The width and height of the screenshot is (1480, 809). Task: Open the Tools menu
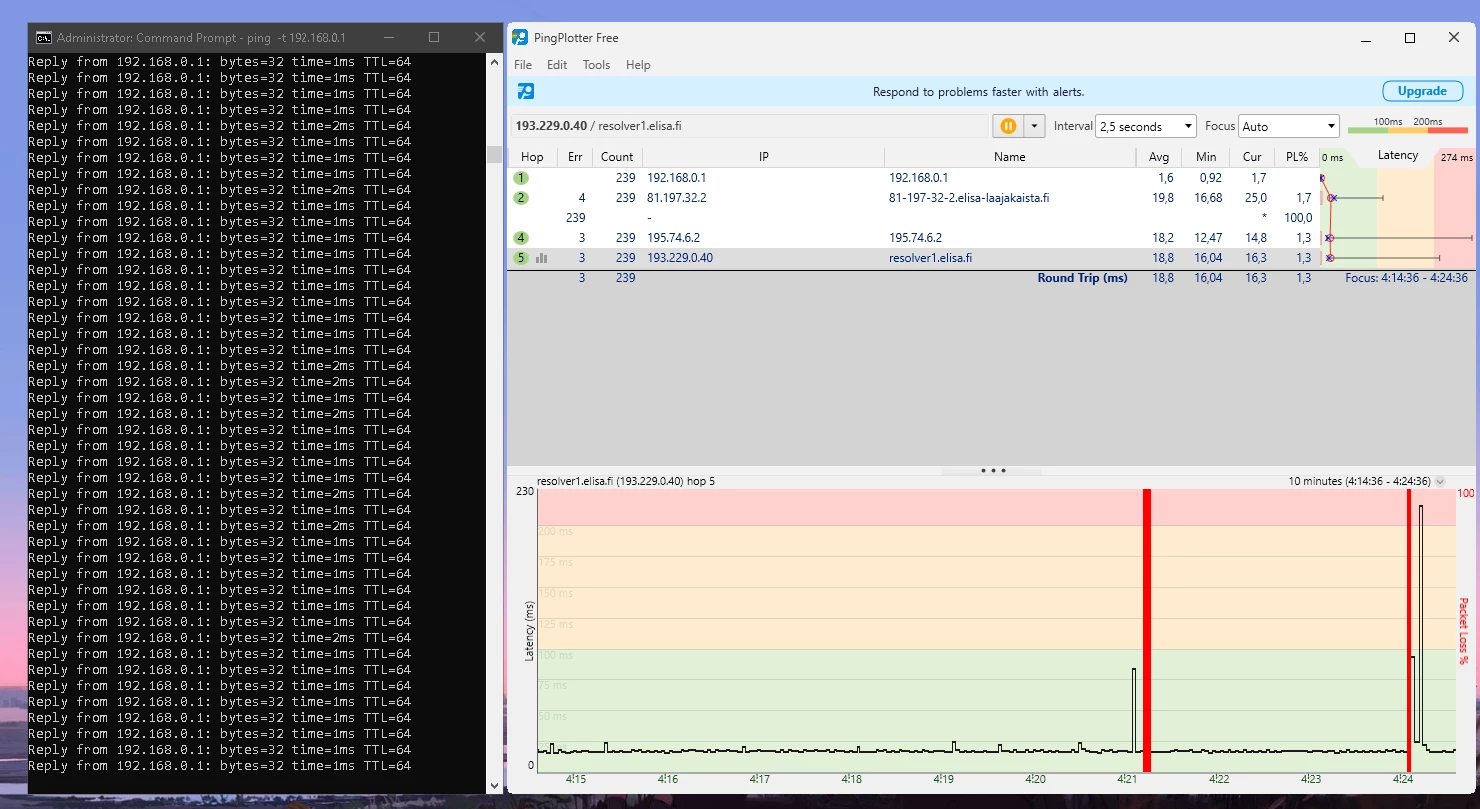pos(596,65)
